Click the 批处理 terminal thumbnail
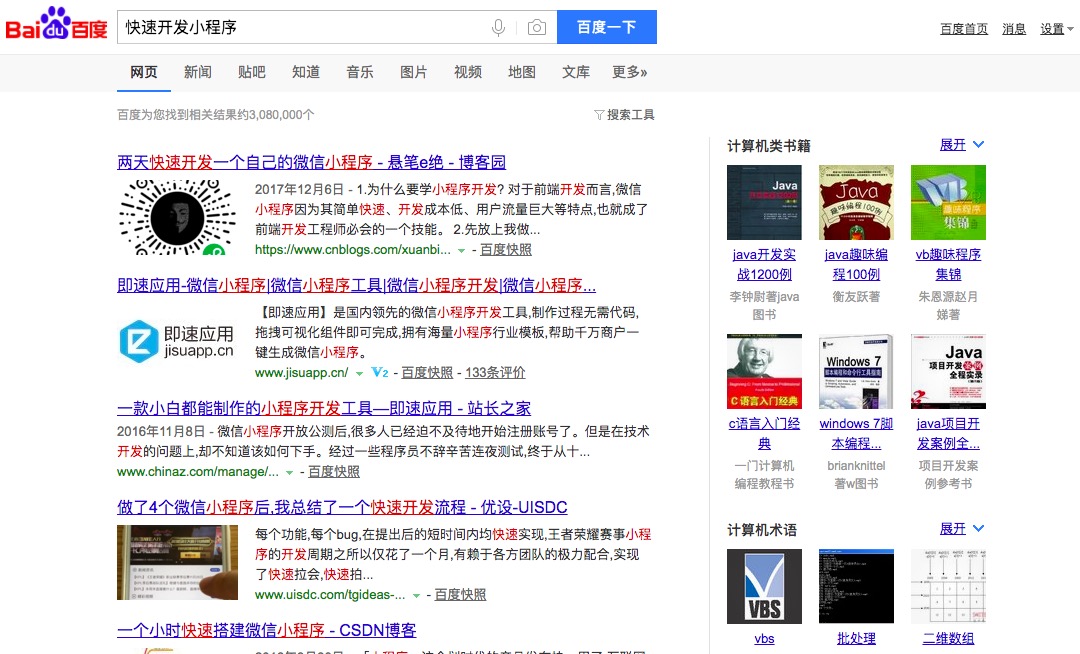1080x654 pixels. [x=856, y=587]
